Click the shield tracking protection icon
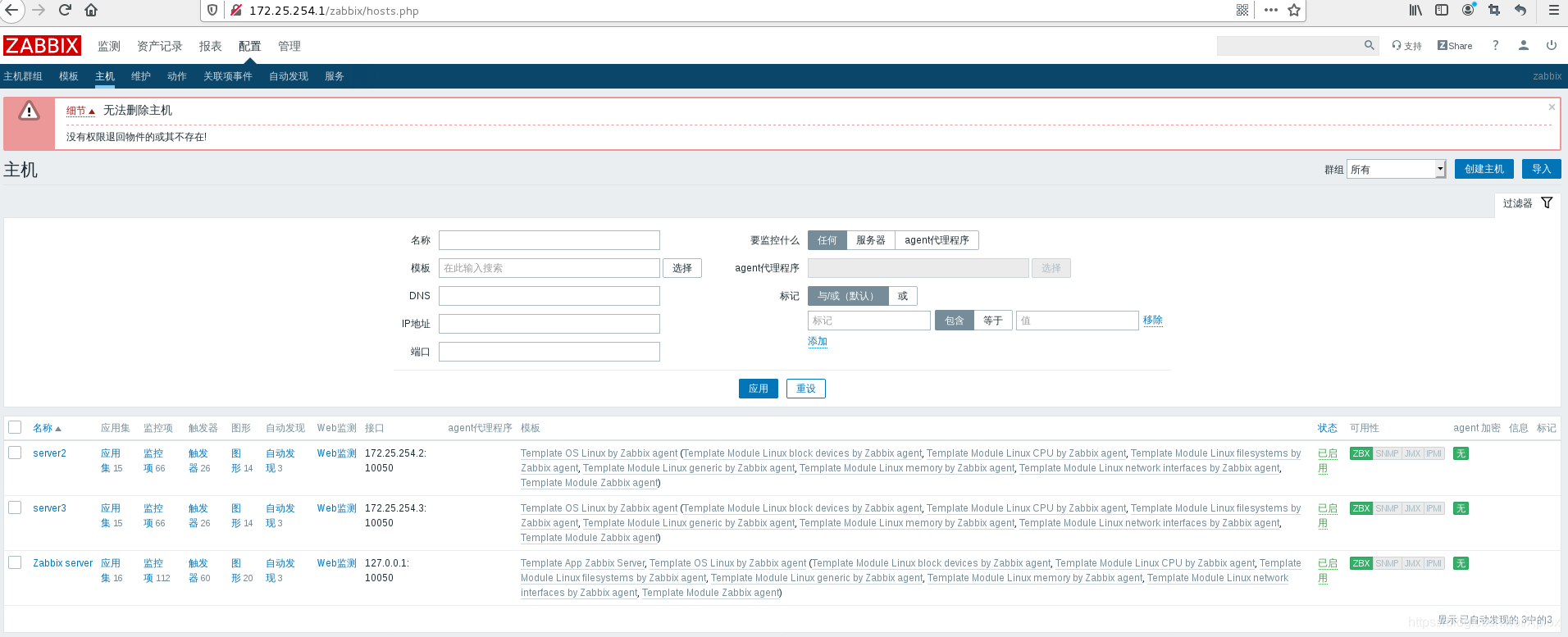This screenshot has width=1568, height=637. point(212,11)
